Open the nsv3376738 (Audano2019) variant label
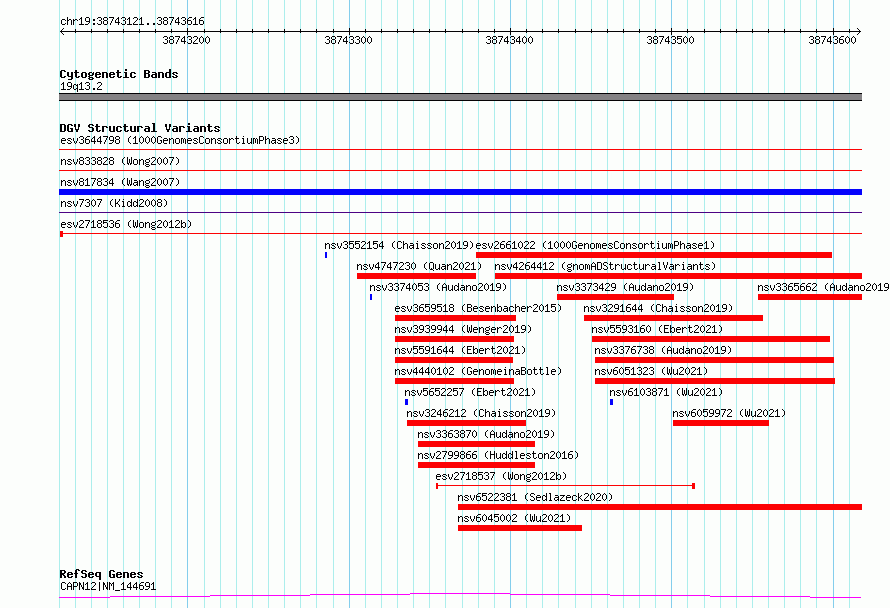This screenshot has width=890, height=608. 663,350
